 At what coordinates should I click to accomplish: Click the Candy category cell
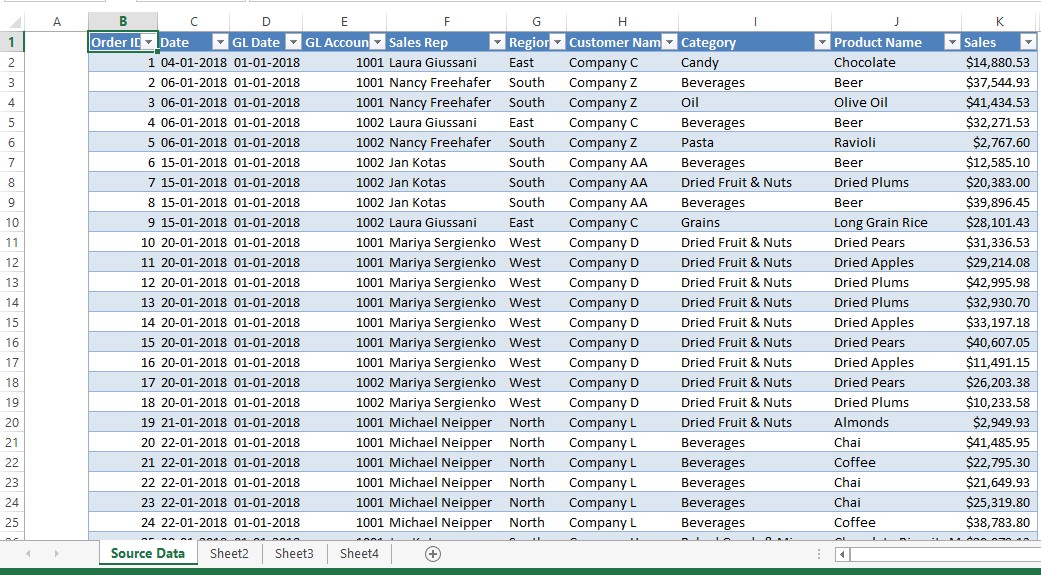(755, 62)
